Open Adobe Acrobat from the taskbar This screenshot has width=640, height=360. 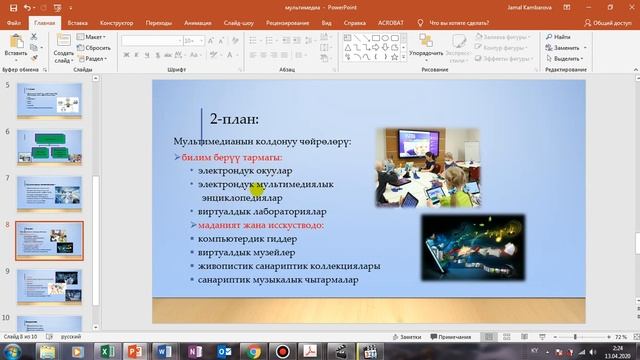[311, 351]
